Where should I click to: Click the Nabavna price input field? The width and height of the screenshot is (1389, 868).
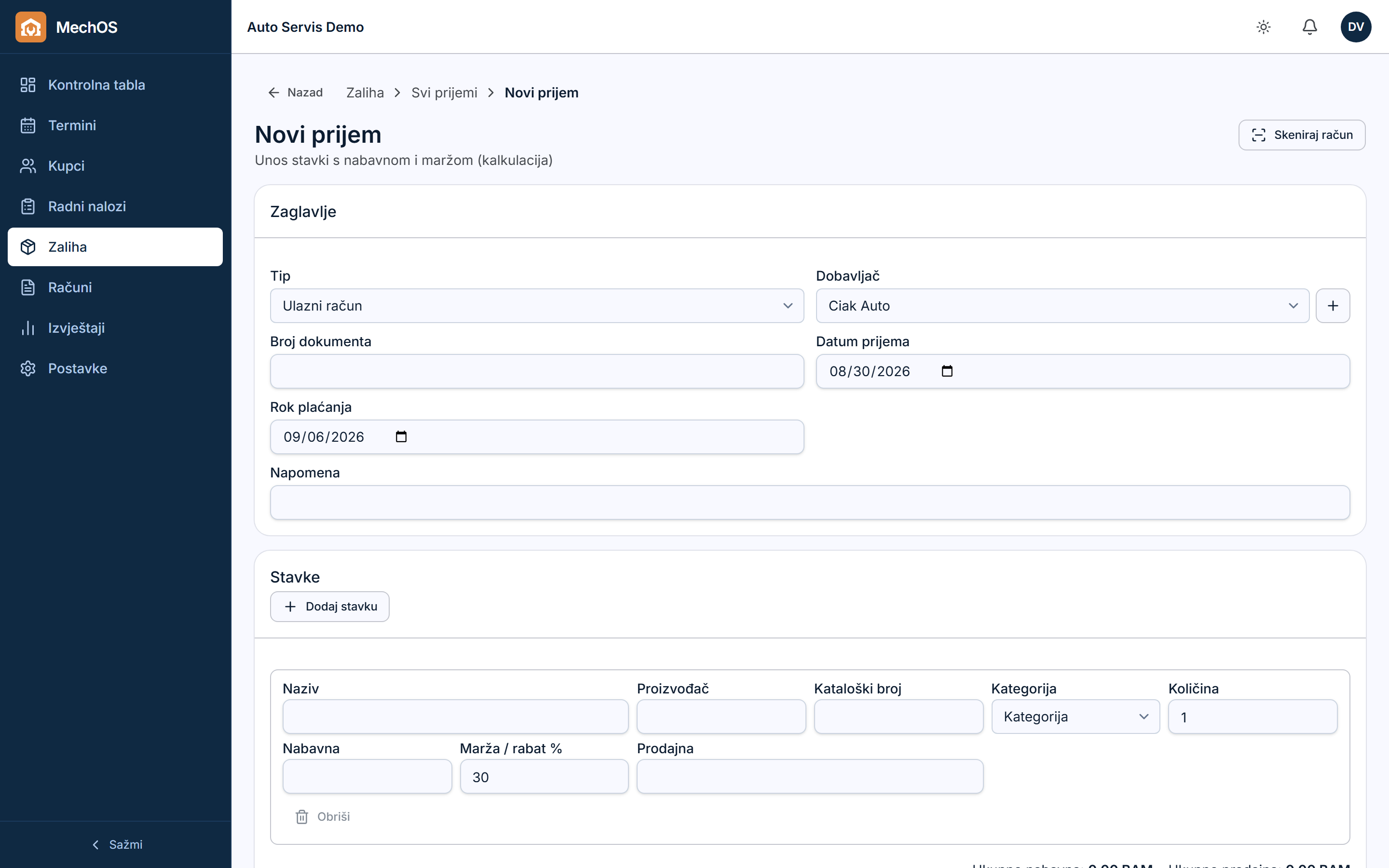pyautogui.click(x=367, y=777)
